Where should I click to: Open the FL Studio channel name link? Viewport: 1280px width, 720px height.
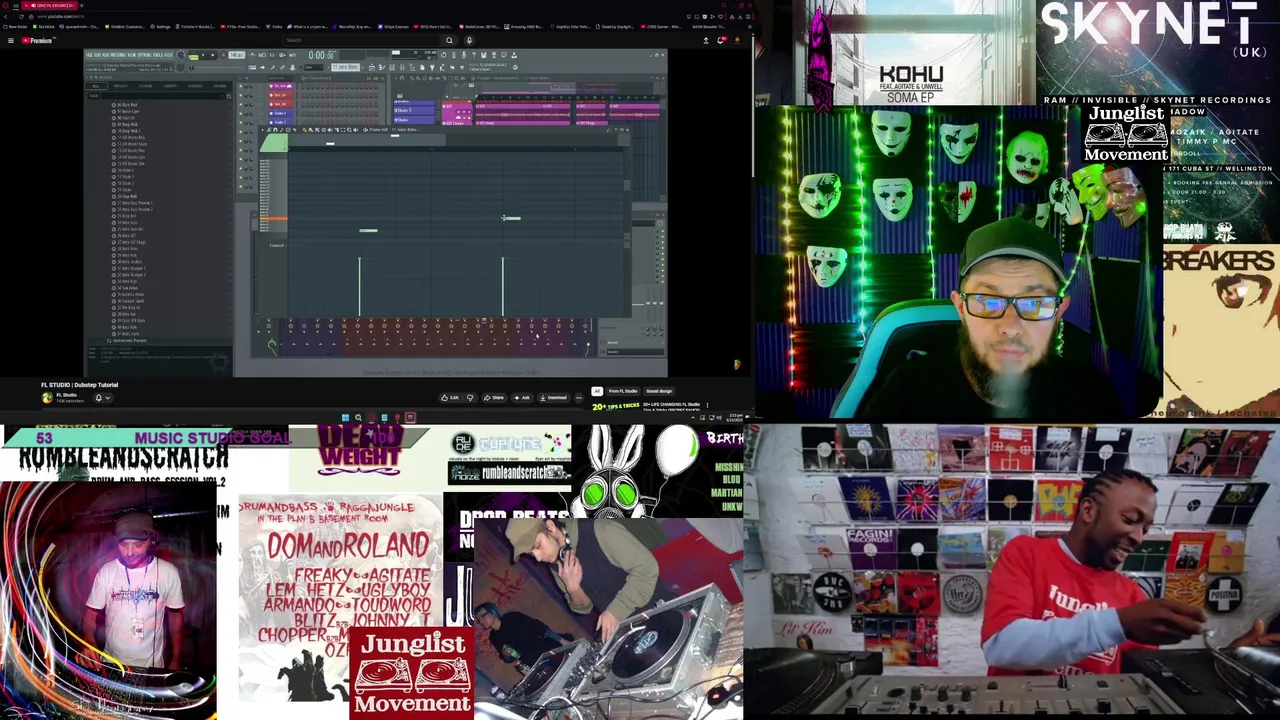[67, 395]
